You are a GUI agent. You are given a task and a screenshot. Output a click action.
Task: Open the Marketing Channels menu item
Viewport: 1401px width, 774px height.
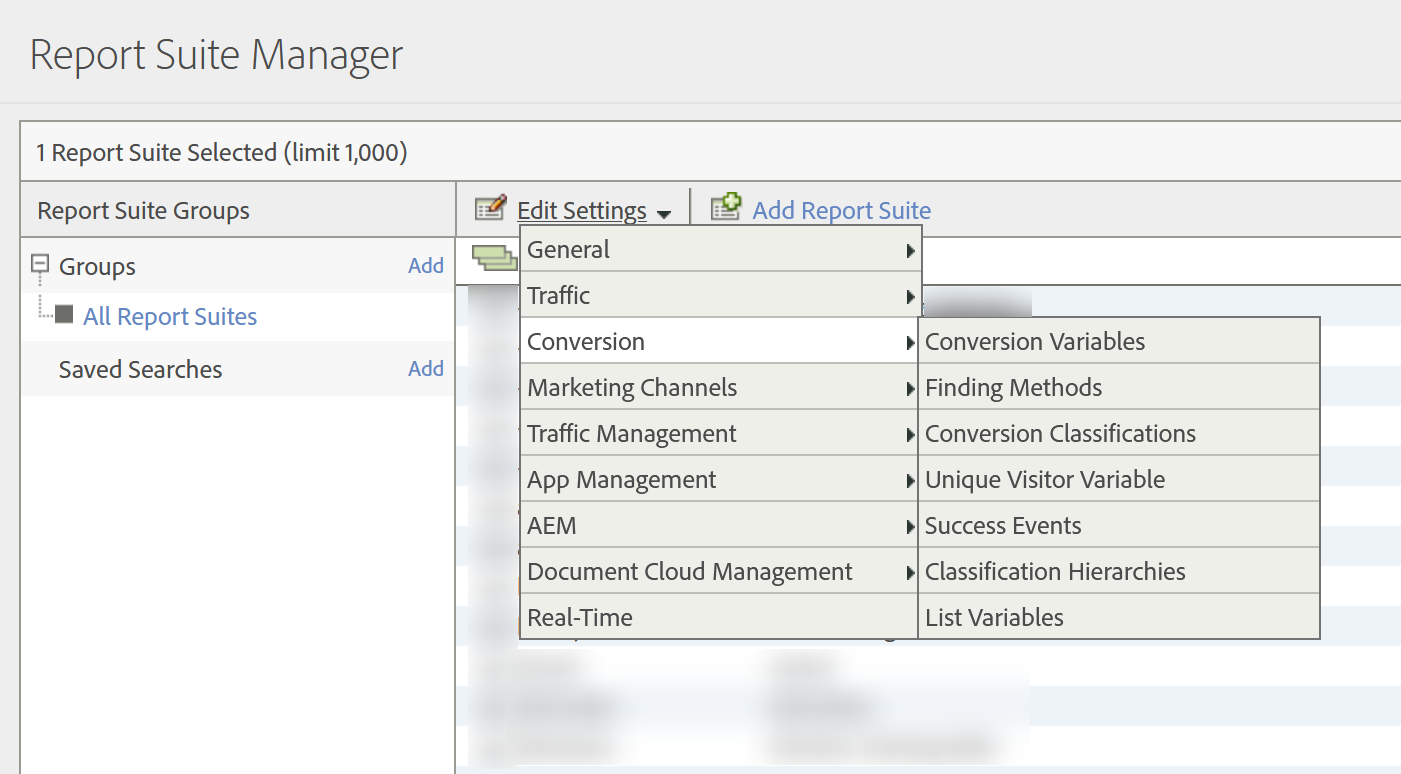[720, 387]
